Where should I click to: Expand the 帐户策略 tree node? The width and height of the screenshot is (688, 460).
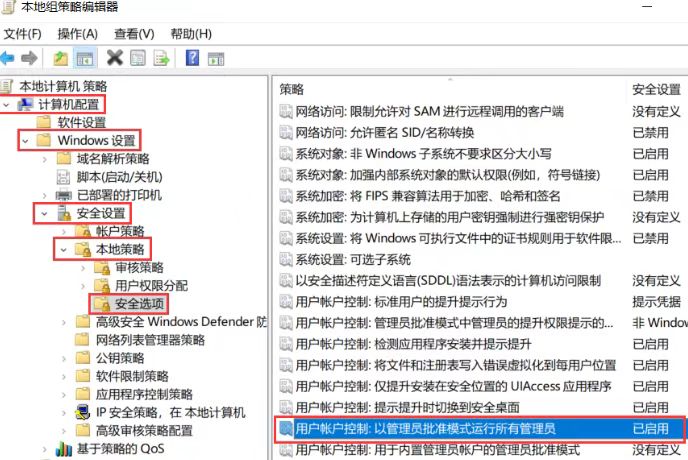click(63, 231)
